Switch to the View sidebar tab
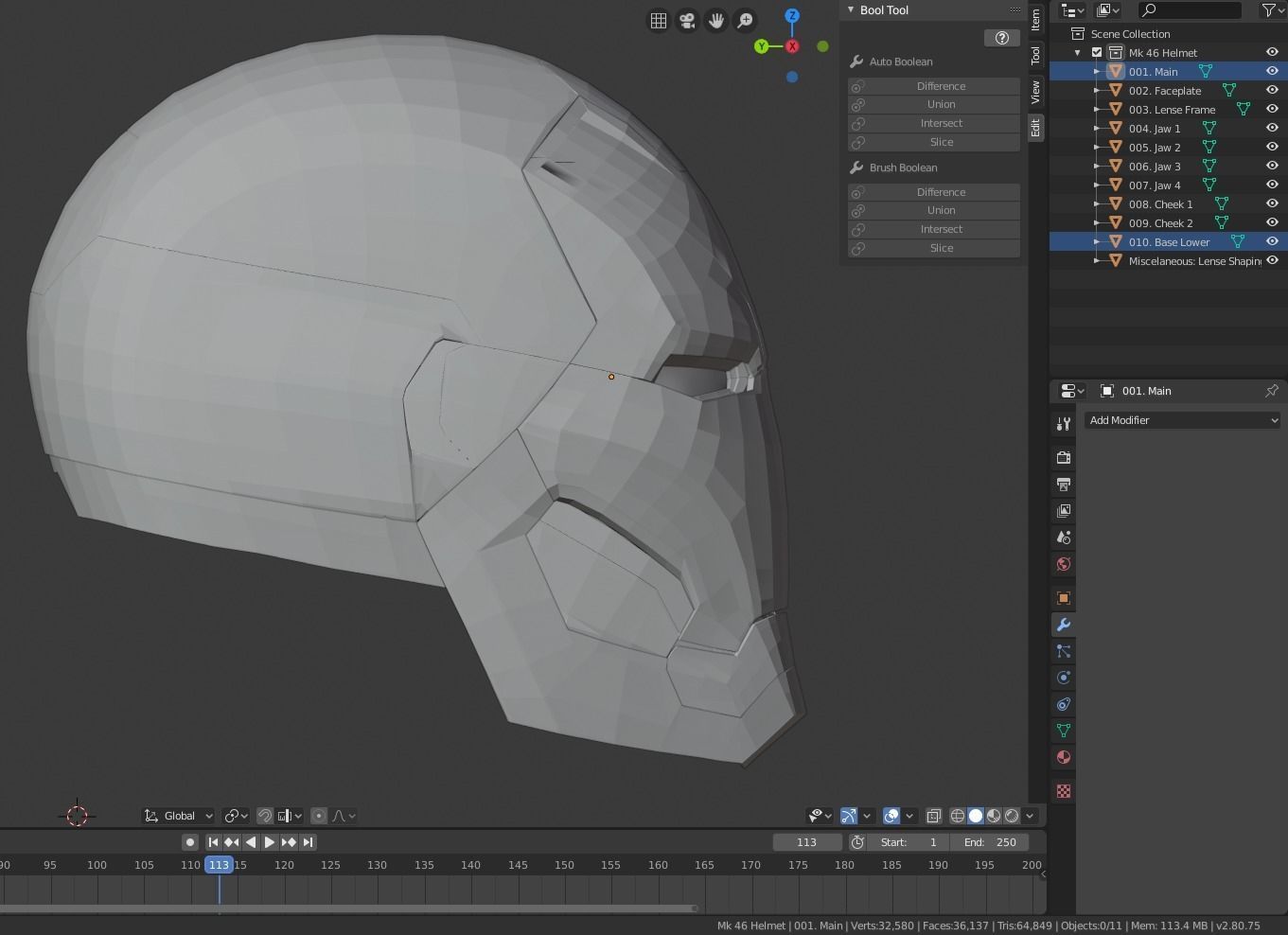 tap(1035, 92)
